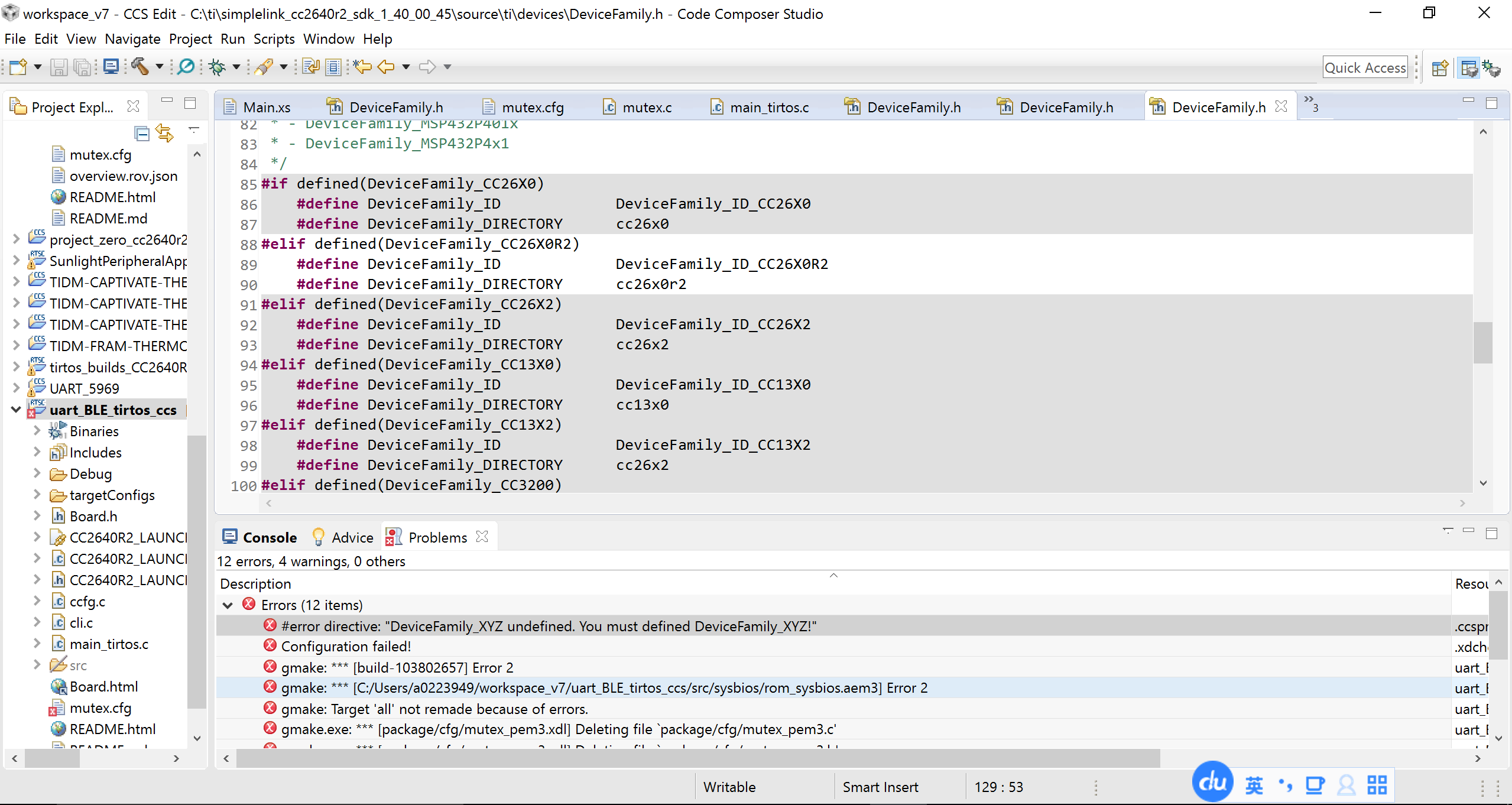This screenshot has height=805, width=1512.
Task: Select overview.rov.json in Project Explorer
Action: click(114, 176)
